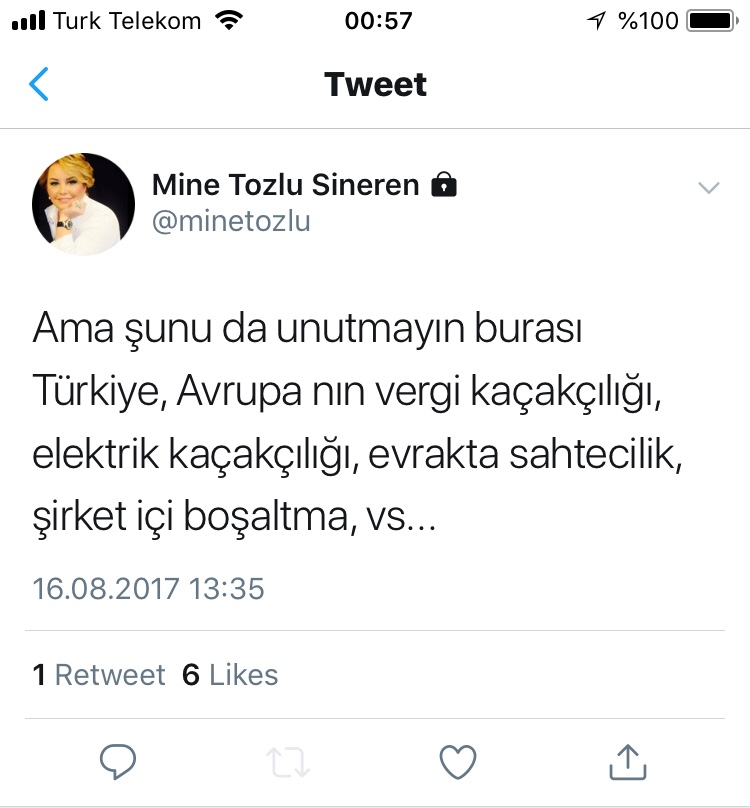View the 1 Retweet list
Viewport: 750px width, 808px height.
tap(99, 675)
